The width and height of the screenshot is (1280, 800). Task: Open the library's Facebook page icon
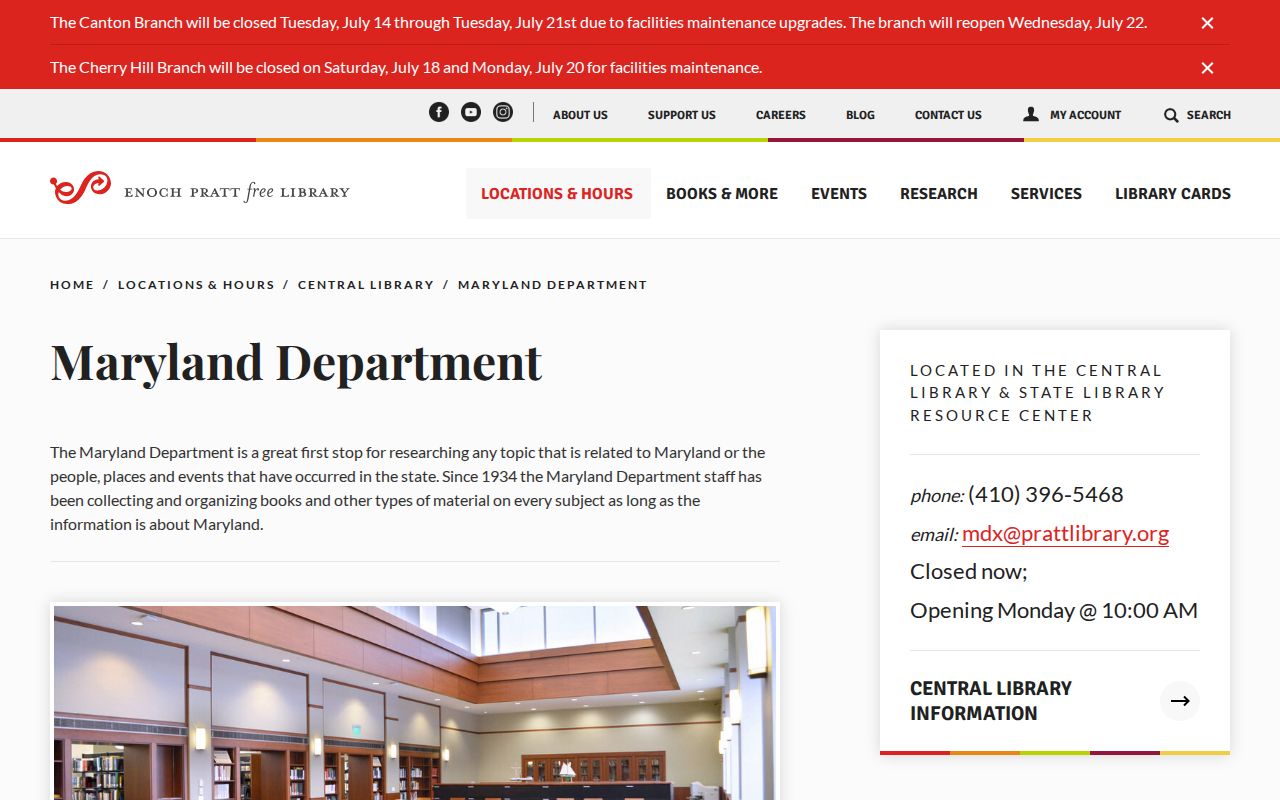(x=439, y=112)
